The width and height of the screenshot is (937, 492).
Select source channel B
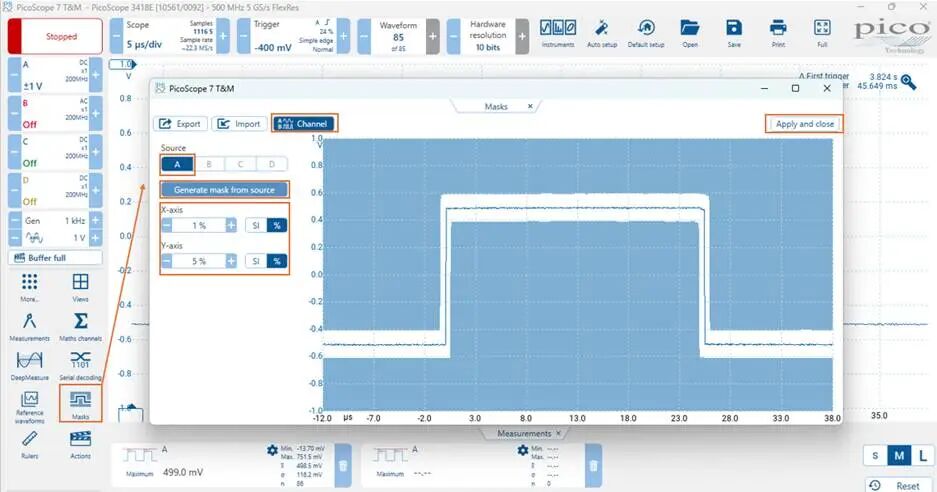209,164
